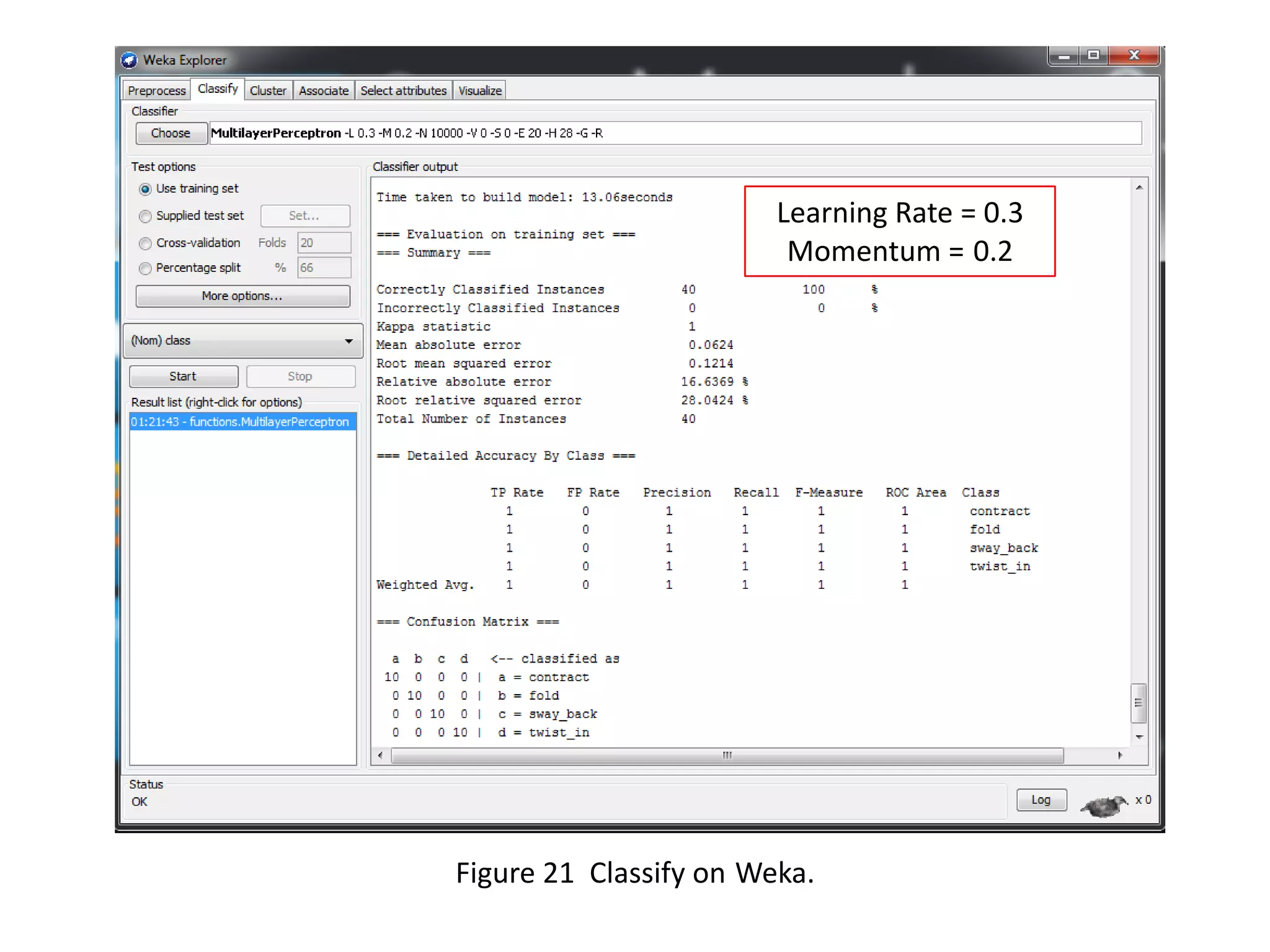Click the scroll left arrow of classifier output

pos(380,756)
